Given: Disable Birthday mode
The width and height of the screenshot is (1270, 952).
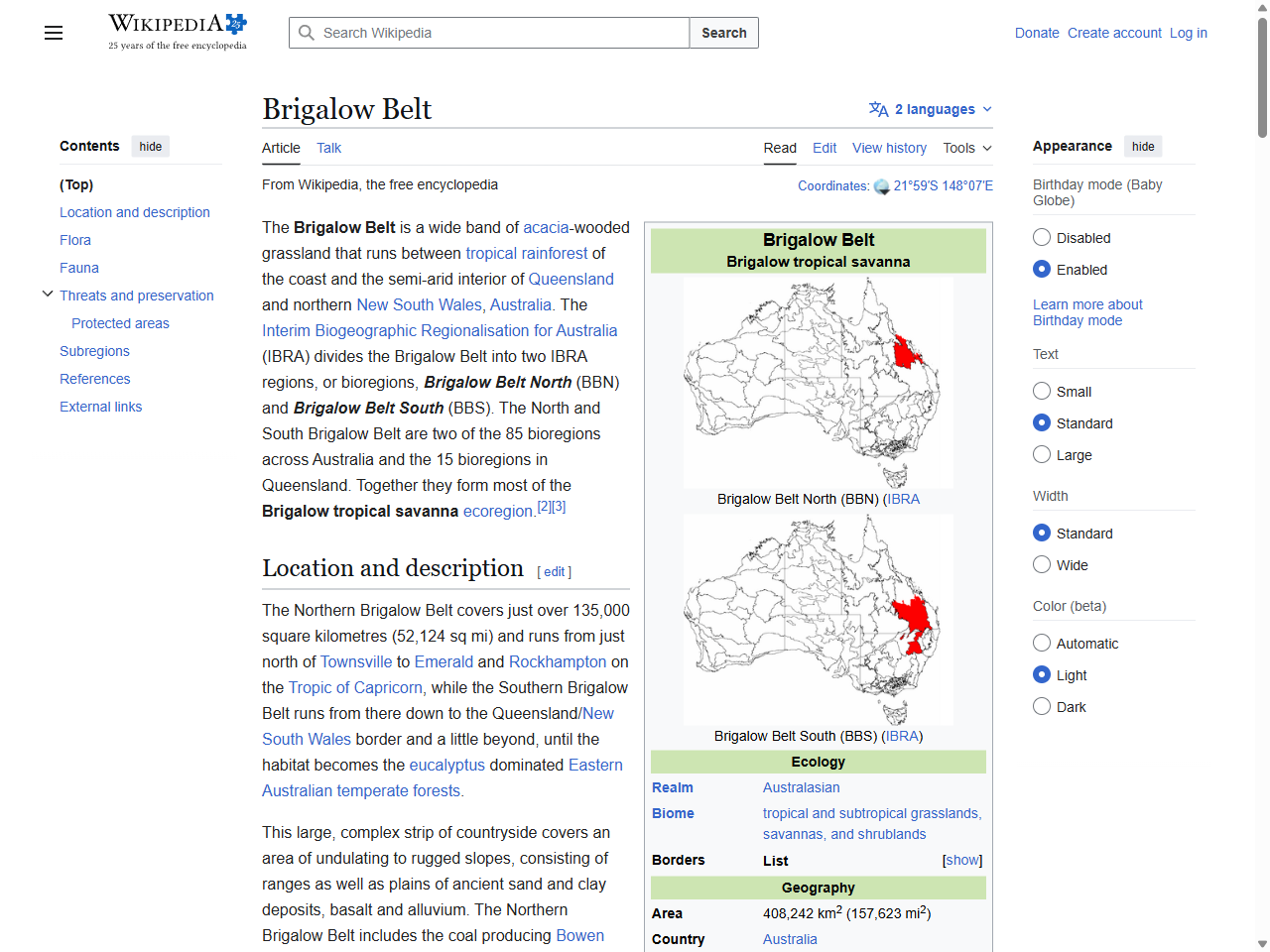Looking at the screenshot, I should point(1042,237).
